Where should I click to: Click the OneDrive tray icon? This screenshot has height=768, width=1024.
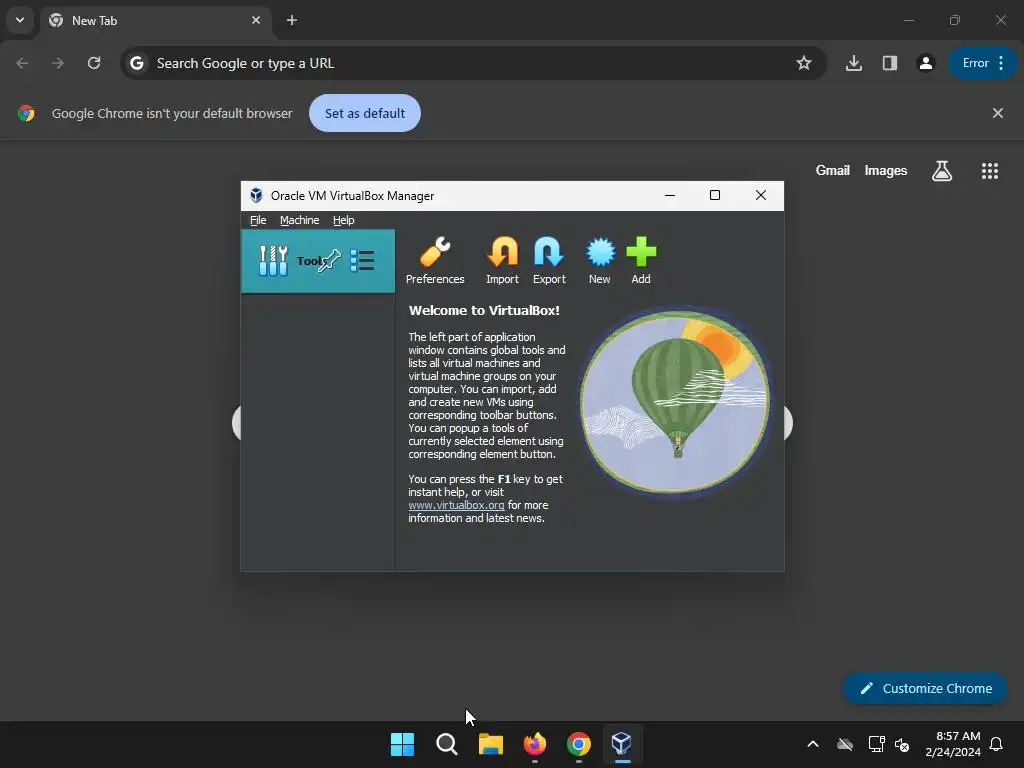point(845,744)
